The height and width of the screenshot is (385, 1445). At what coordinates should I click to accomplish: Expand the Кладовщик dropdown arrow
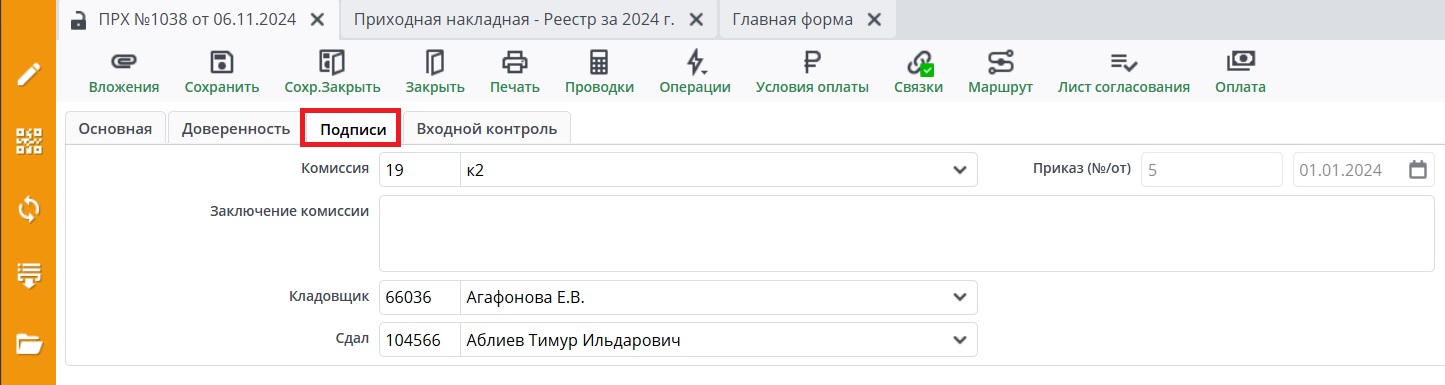tap(959, 297)
